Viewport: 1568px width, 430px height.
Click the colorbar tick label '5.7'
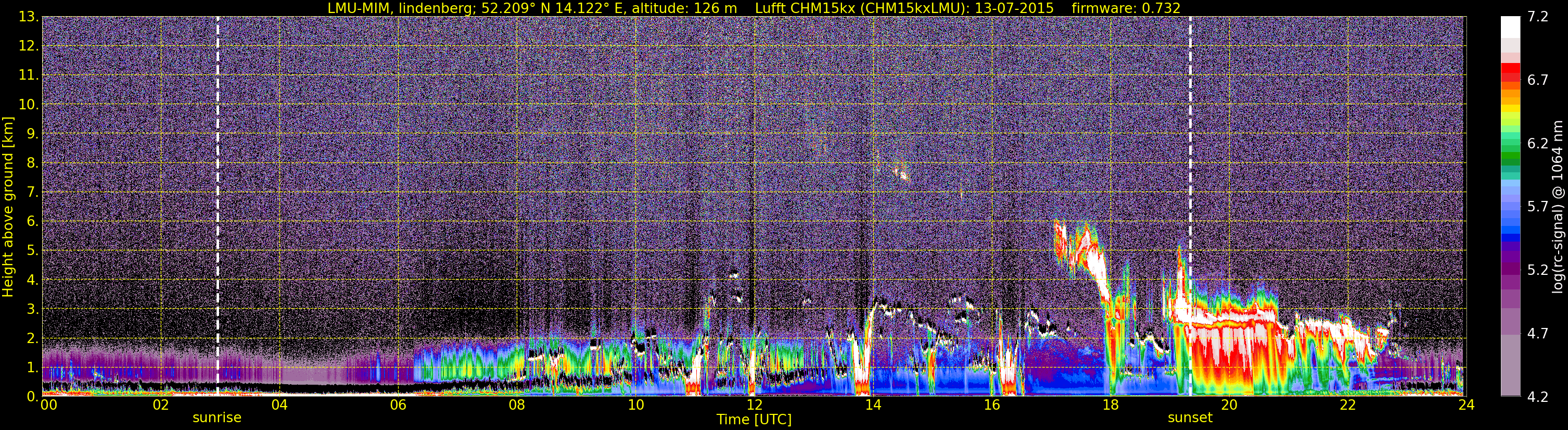pyautogui.click(x=1538, y=207)
